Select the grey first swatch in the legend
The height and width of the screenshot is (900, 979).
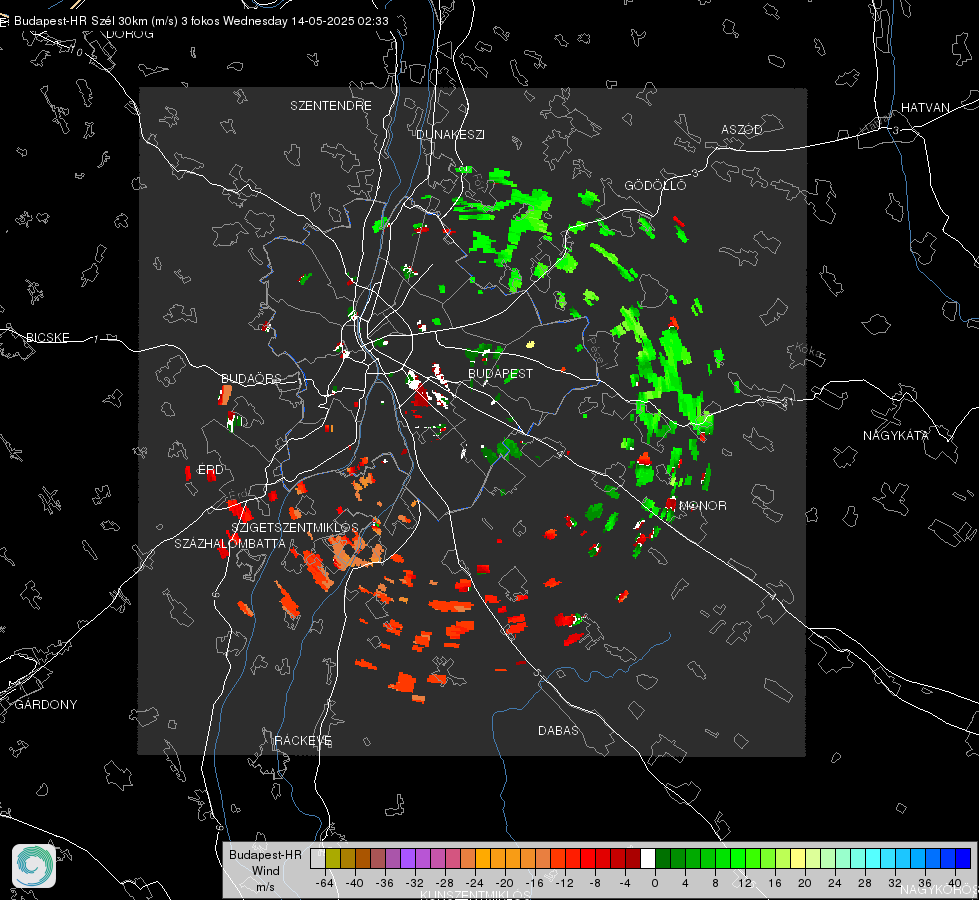[x=318, y=859]
